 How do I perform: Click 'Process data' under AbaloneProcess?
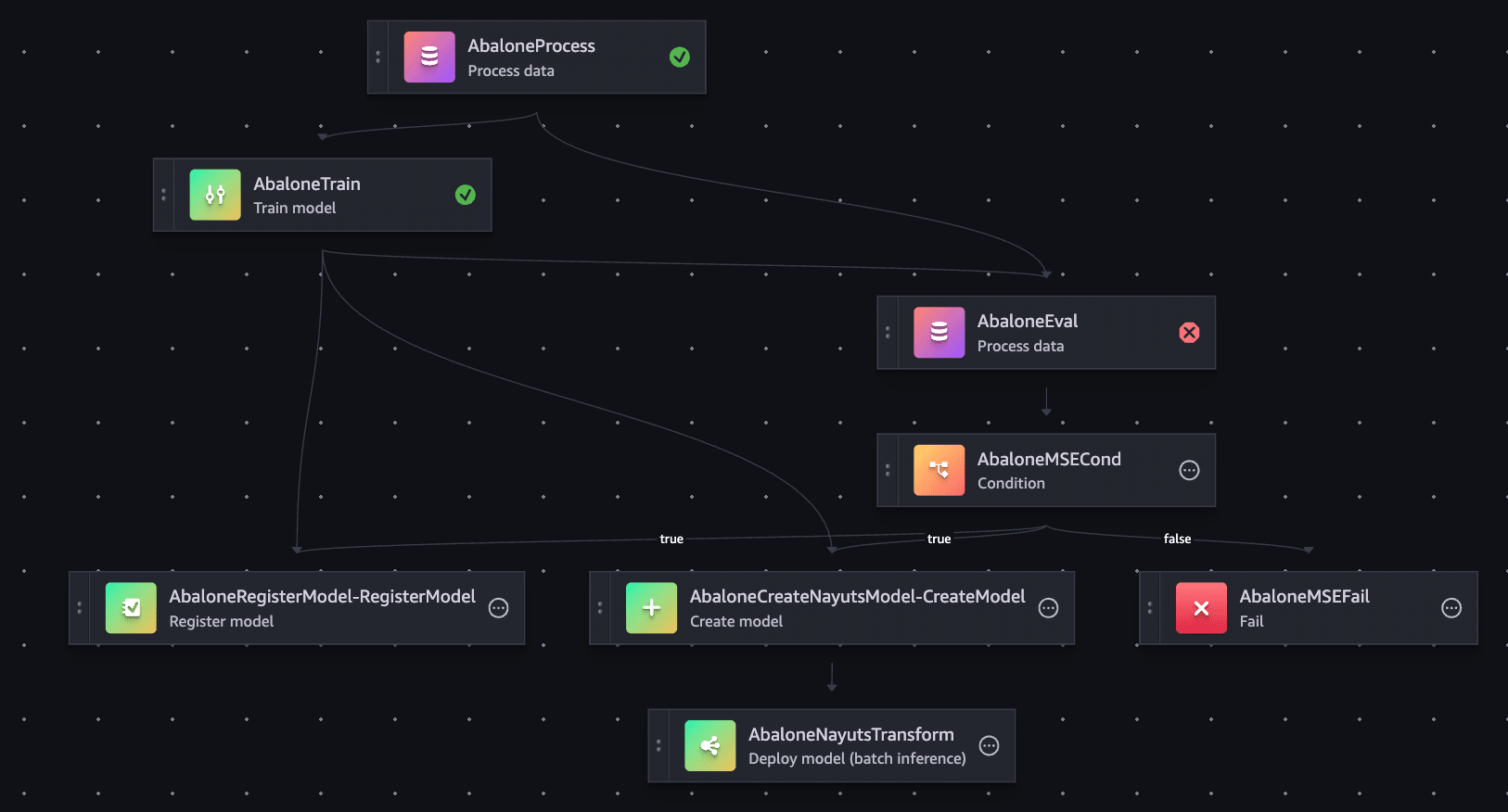pos(511,70)
